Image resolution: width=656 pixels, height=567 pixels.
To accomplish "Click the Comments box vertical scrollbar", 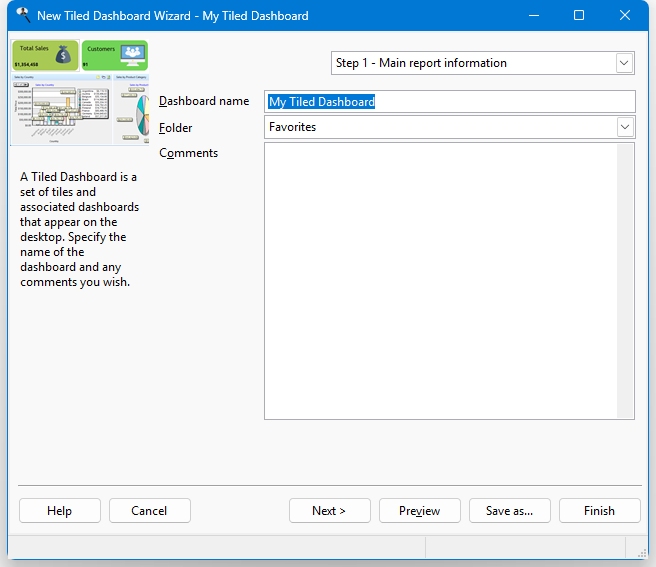I will coord(626,280).
